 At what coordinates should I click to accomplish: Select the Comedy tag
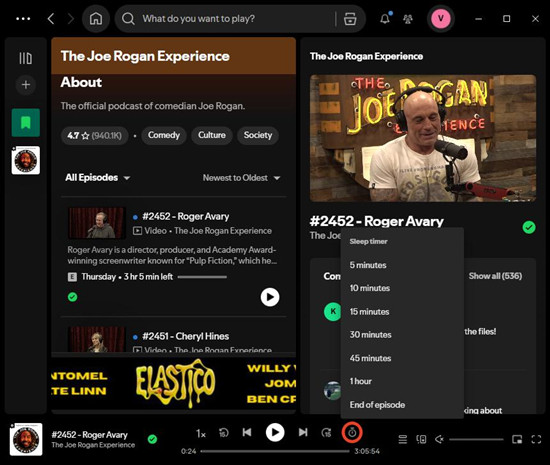[x=163, y=135]
